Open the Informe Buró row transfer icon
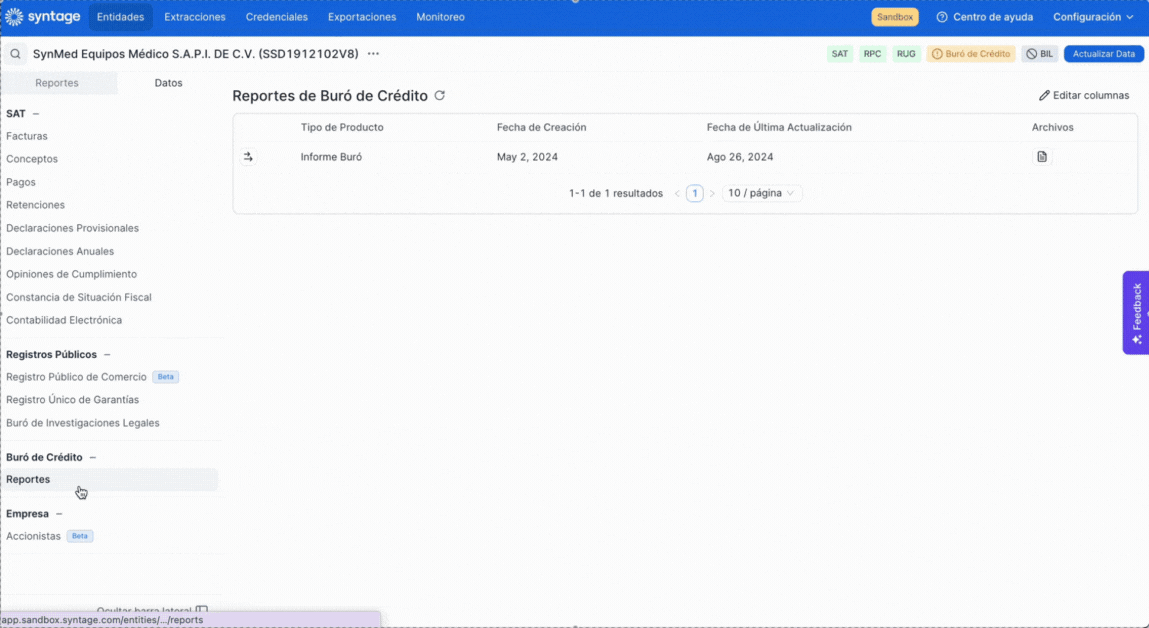1149x628 pixels. (x=248, y=157)
